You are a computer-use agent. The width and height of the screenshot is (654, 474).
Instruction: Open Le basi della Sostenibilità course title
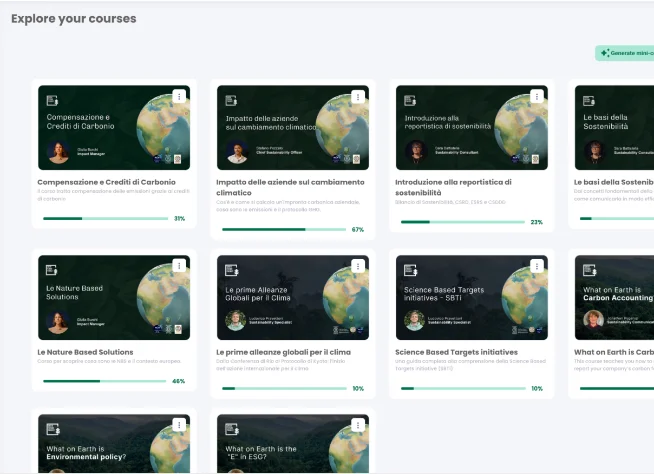(614, 182)
